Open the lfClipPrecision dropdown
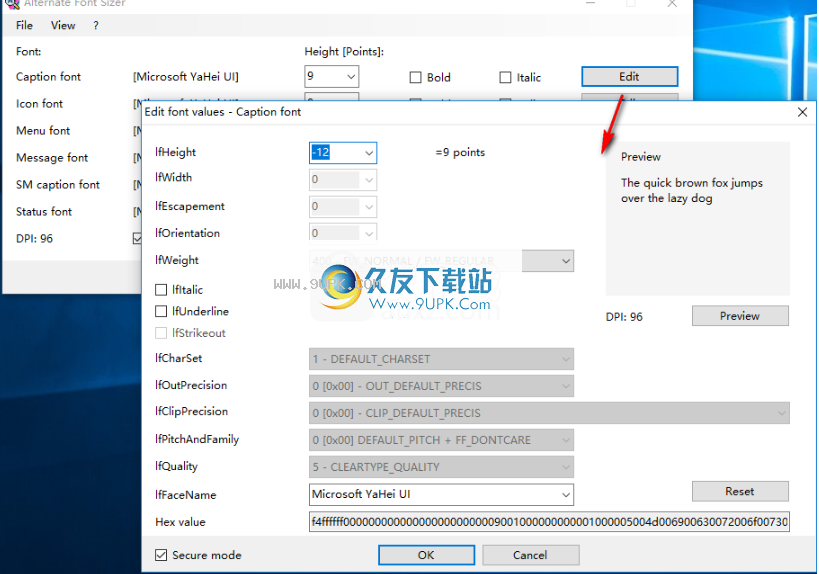 pyautogui.click(x=549, y=413)
